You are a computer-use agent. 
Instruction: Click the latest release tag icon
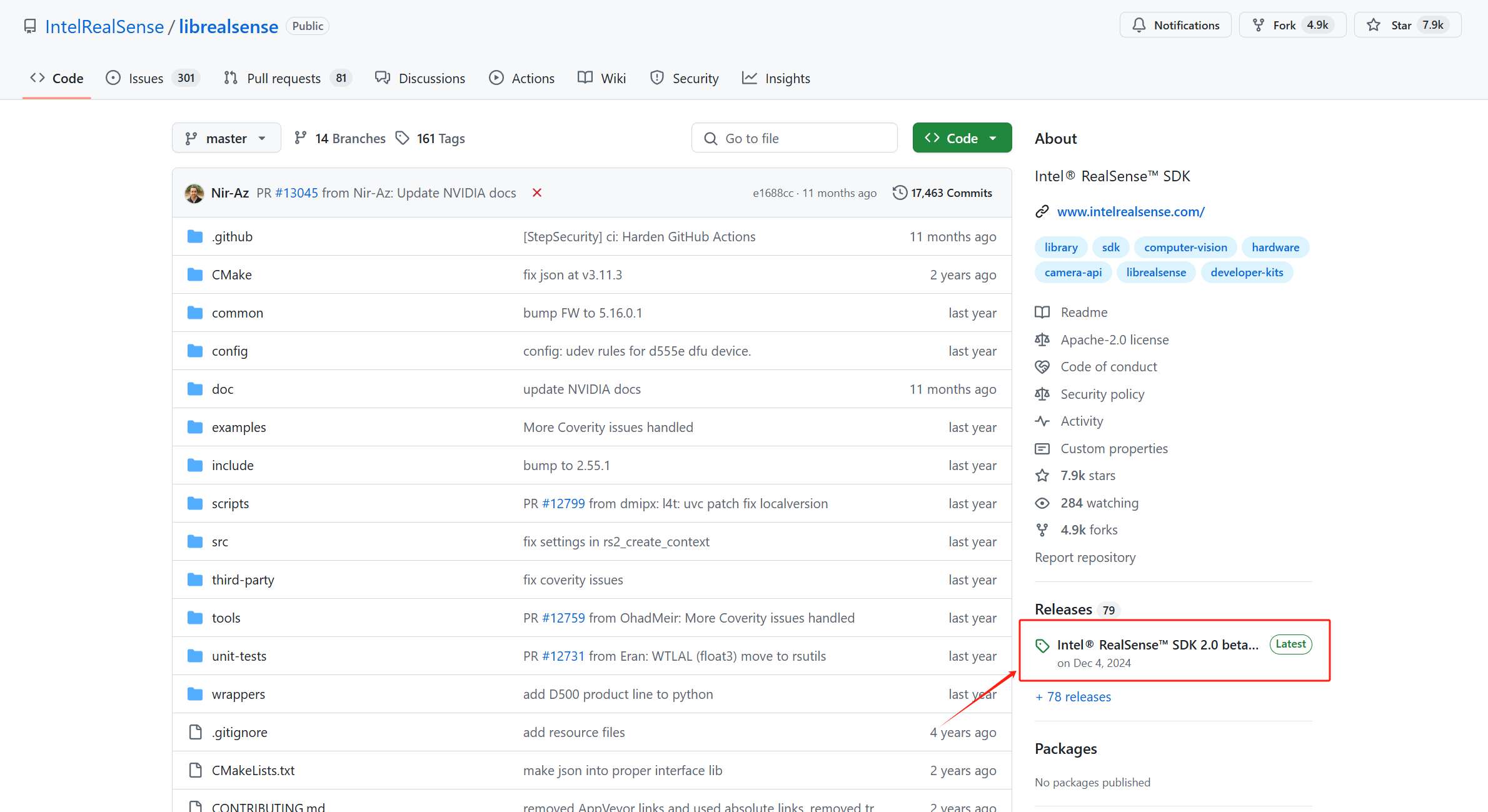(x=1042, y=646)
